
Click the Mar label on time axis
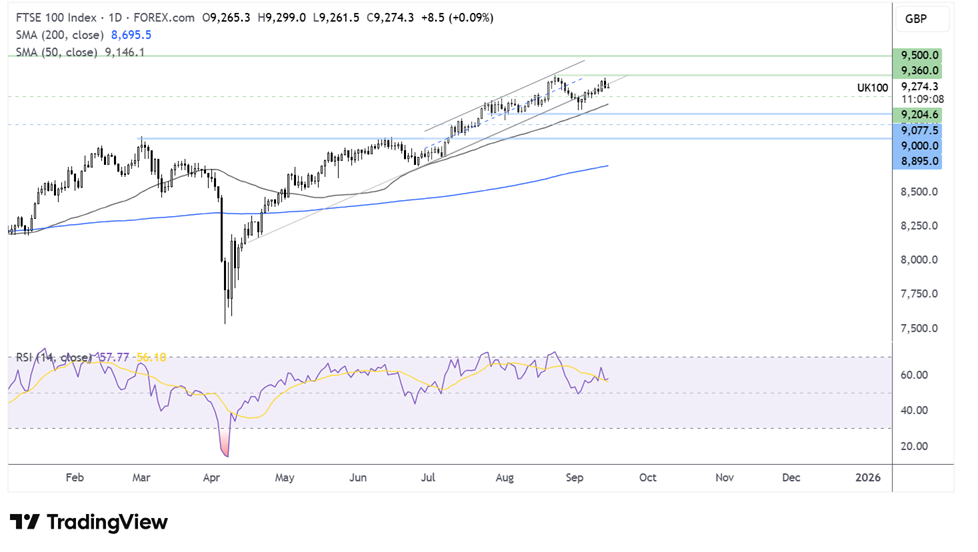[x=141, y=478]
